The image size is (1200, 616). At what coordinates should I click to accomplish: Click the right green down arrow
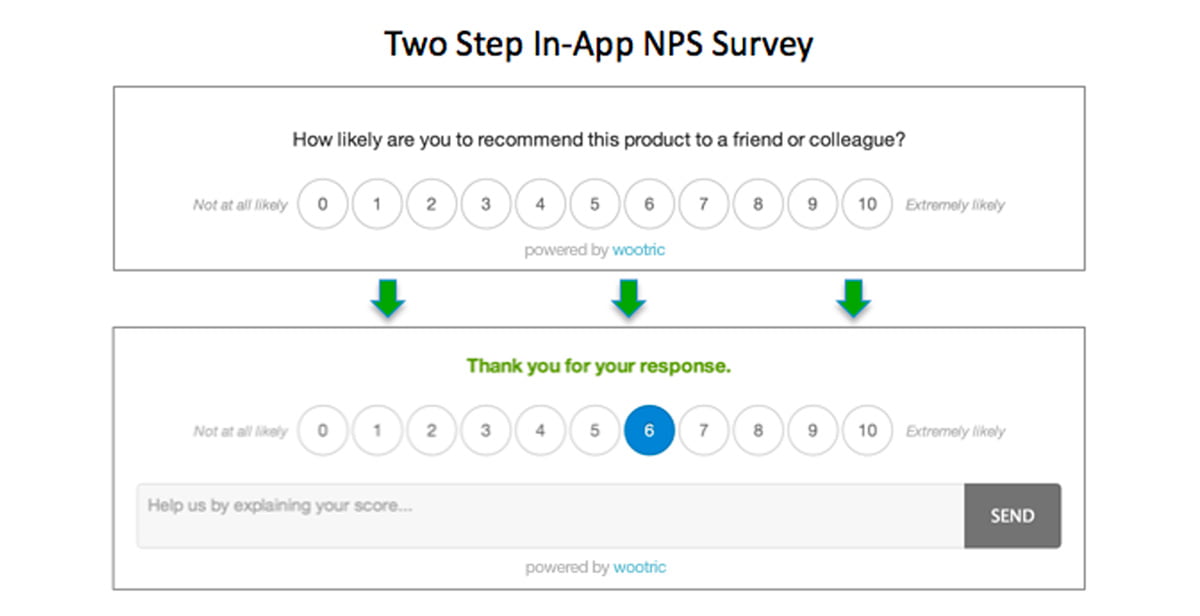[x=853, y=298]
